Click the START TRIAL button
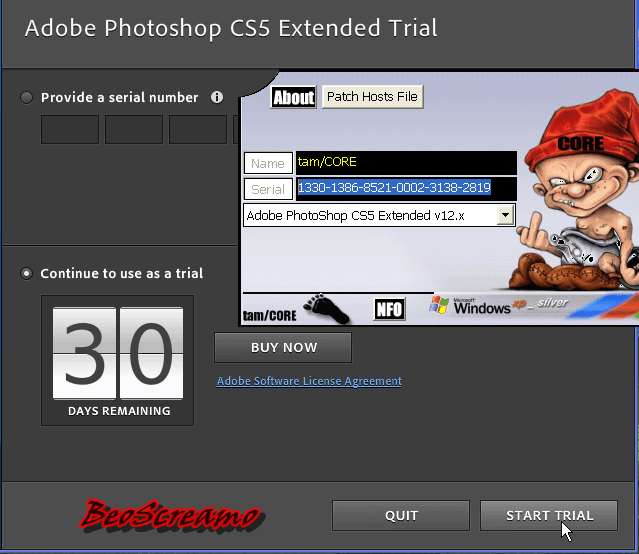This screenshot has width=639, height=554. point(549,516)
